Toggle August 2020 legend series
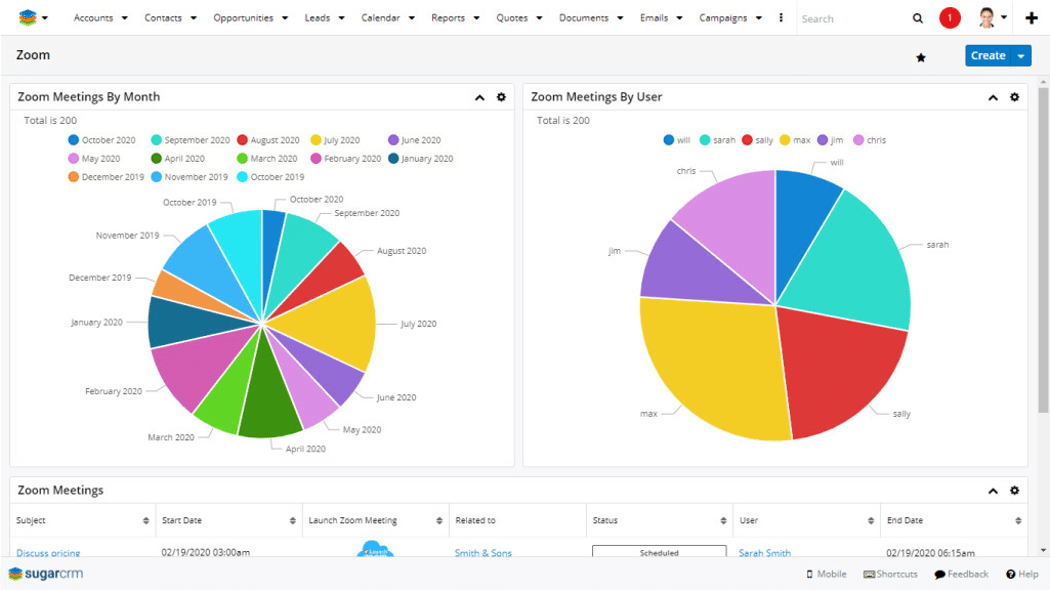 (269, 140)
